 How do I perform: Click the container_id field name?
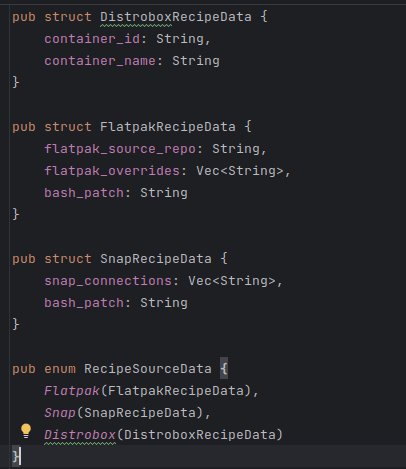pyautogui.click(x=92, y=39)
